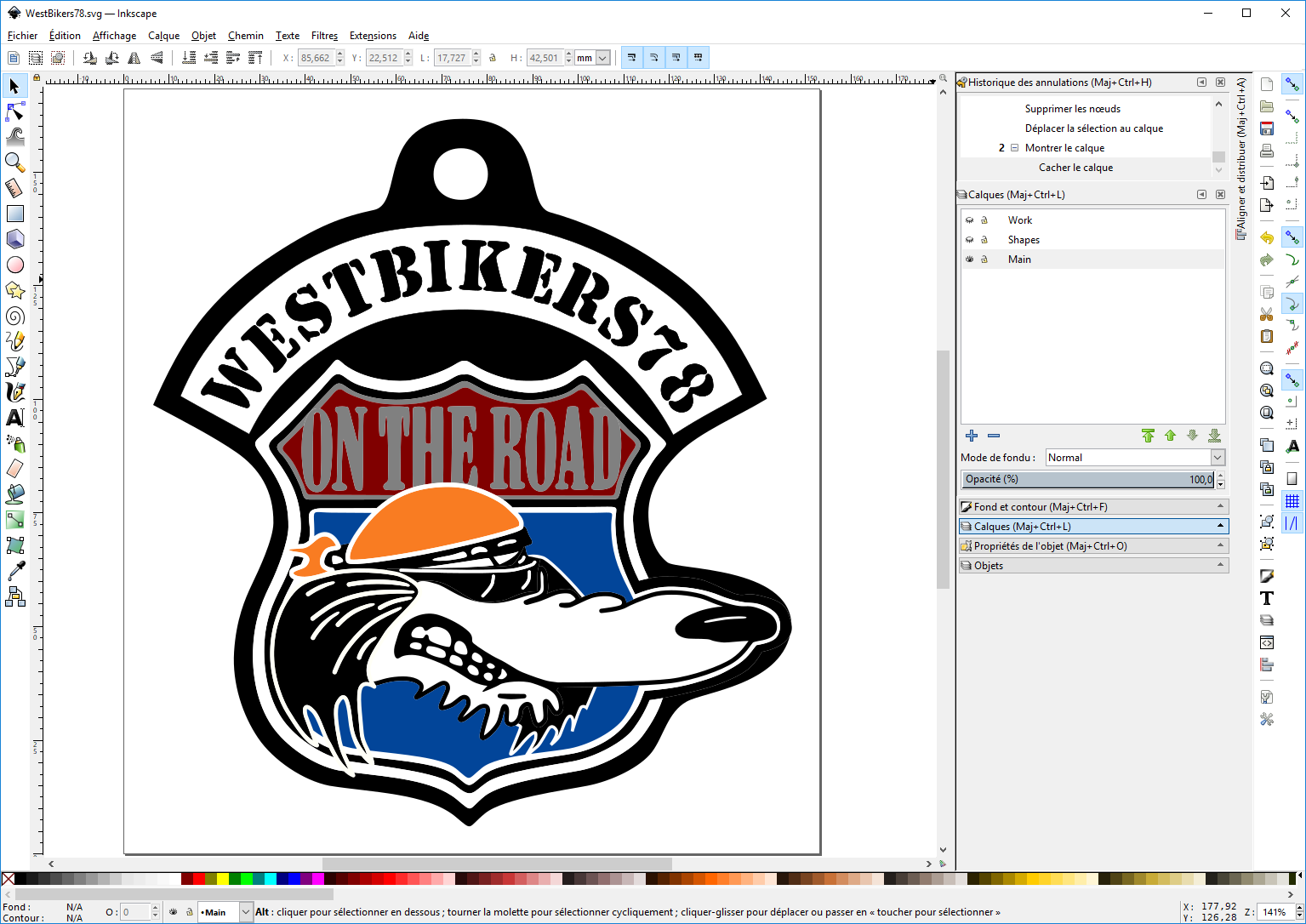This screenshot has height=924, width=1306.
Task: Select the Paint bucket tool
Action: tap(14, 494)
